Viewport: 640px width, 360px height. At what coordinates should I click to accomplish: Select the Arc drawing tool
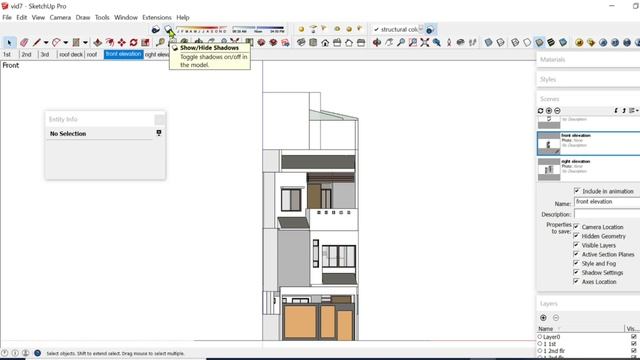(x=56, y=42)
